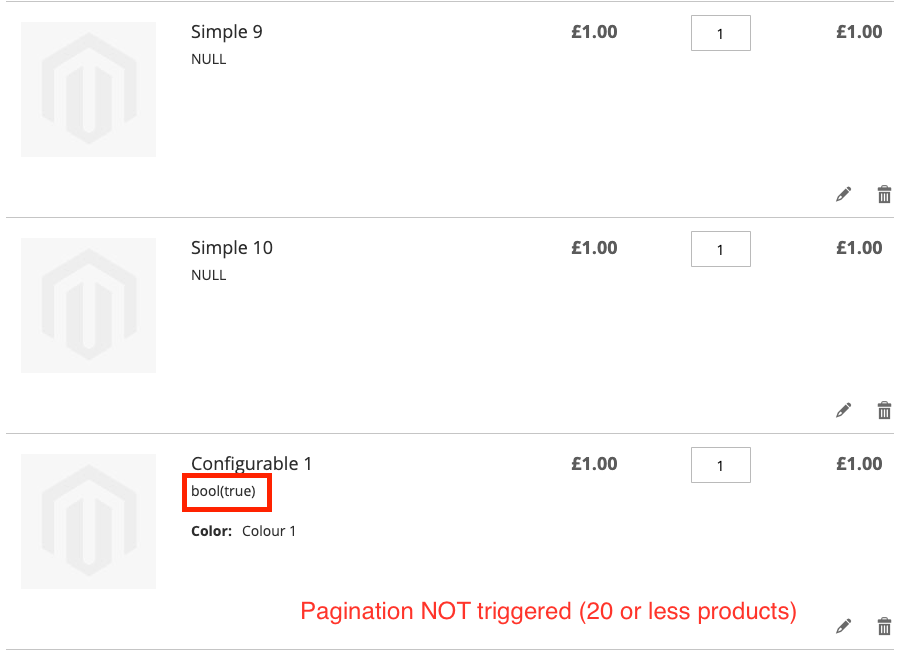Delete Simple 10 using trash icon
906x650 pixels.
point(884,410)
